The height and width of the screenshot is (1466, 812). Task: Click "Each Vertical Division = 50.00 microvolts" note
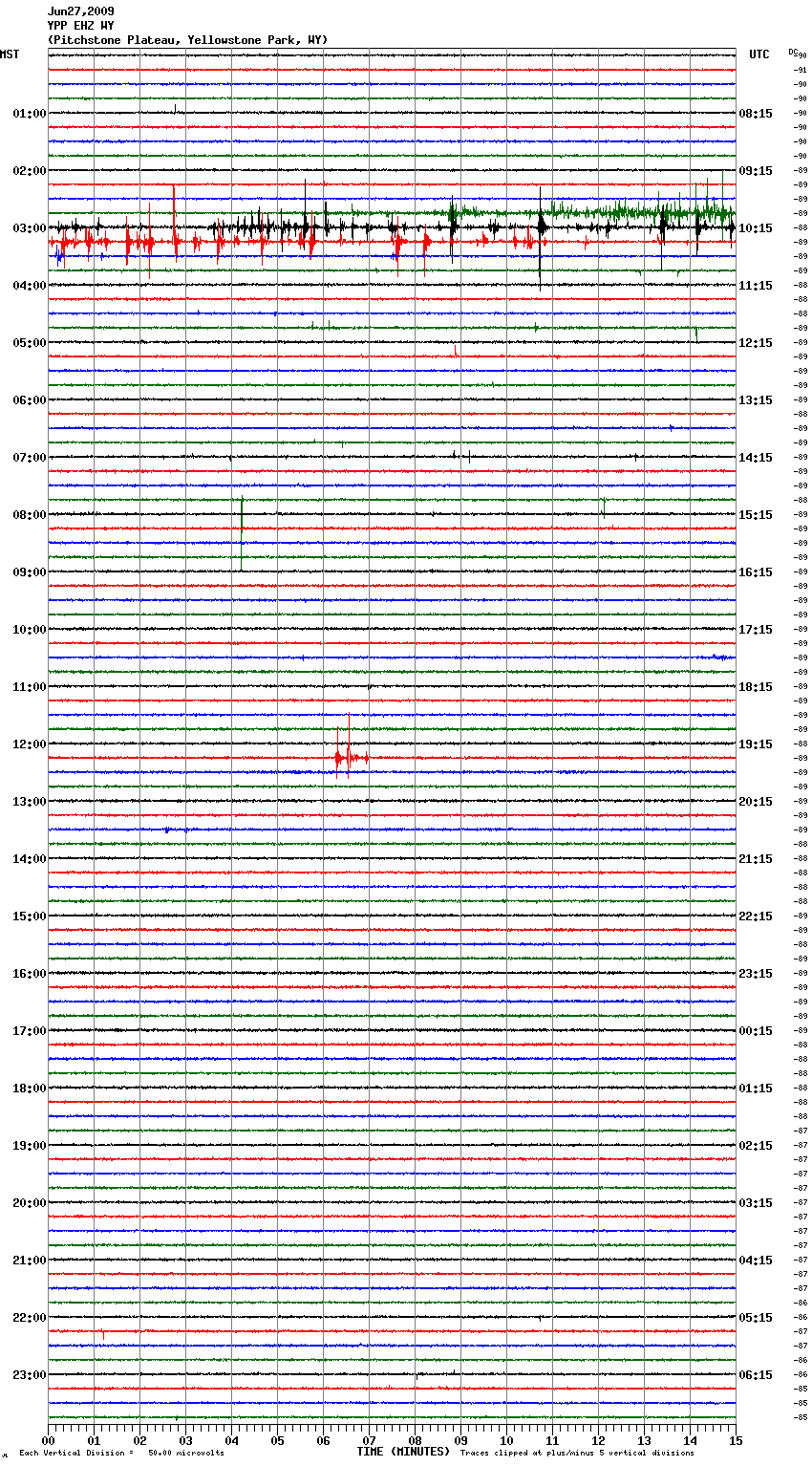121,1454
